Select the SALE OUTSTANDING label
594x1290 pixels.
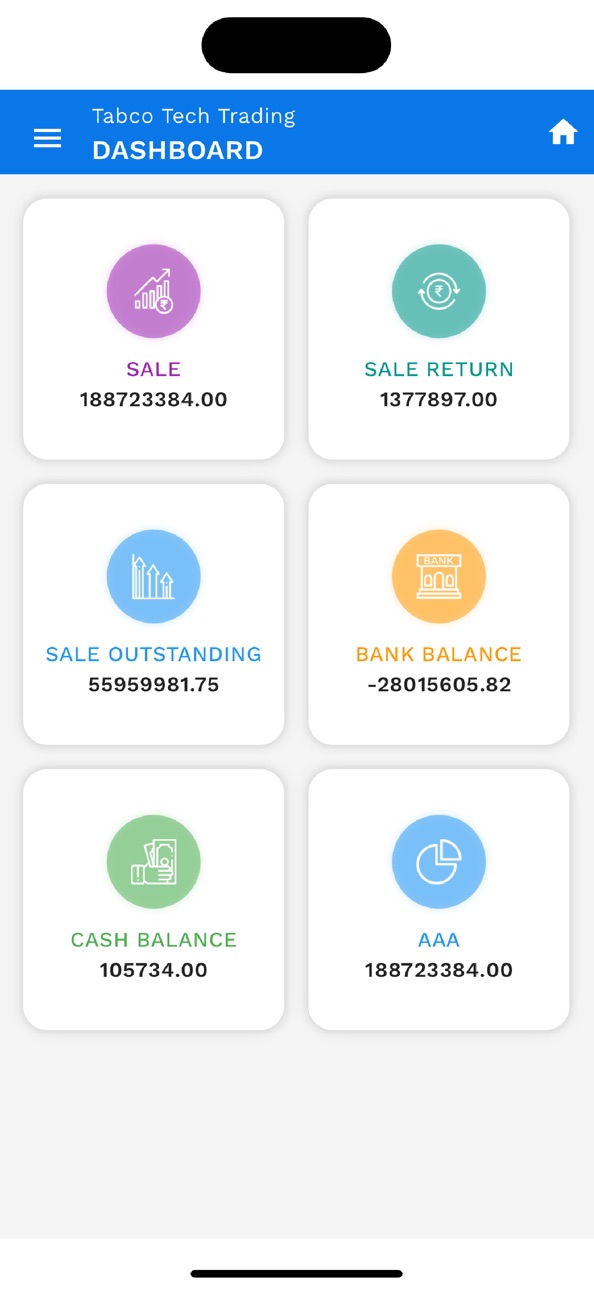tap(154, 654)
